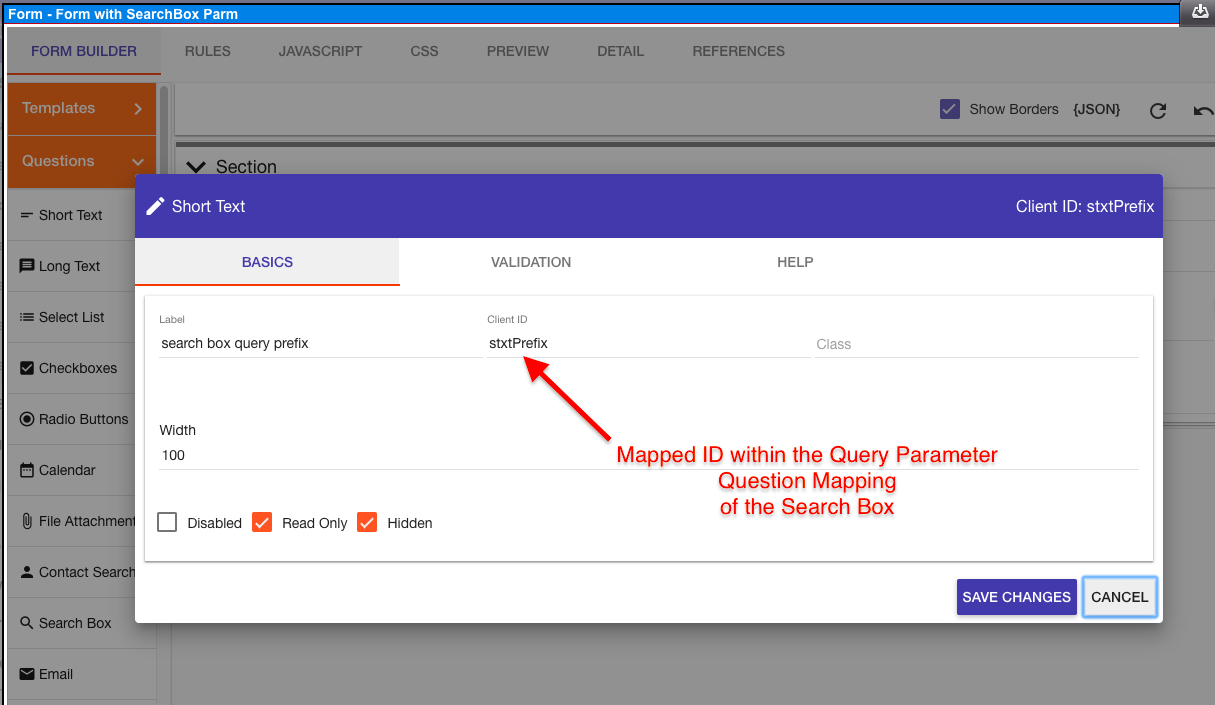This screenshot has height=705, width=1215.
Task: Select the Contact Search person icon
Action: [x=27, y=572]
